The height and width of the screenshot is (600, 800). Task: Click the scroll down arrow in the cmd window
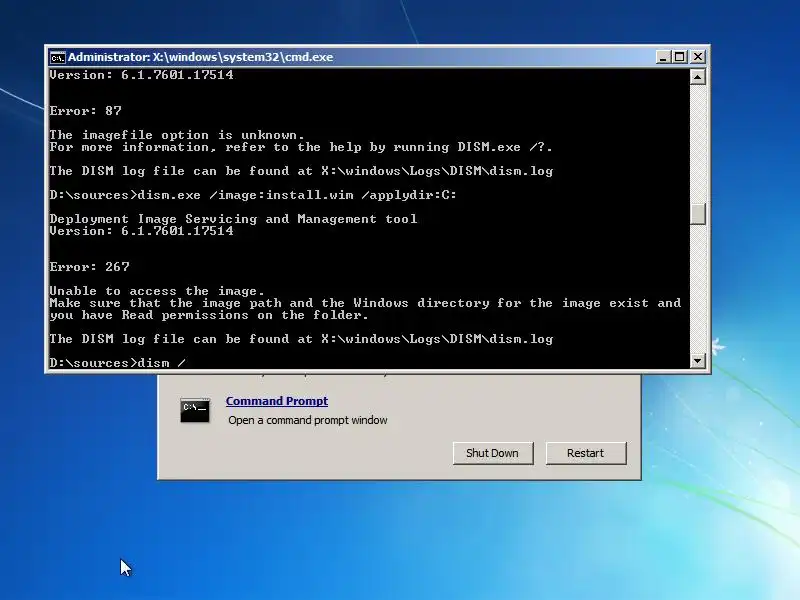tap(697, 361)
